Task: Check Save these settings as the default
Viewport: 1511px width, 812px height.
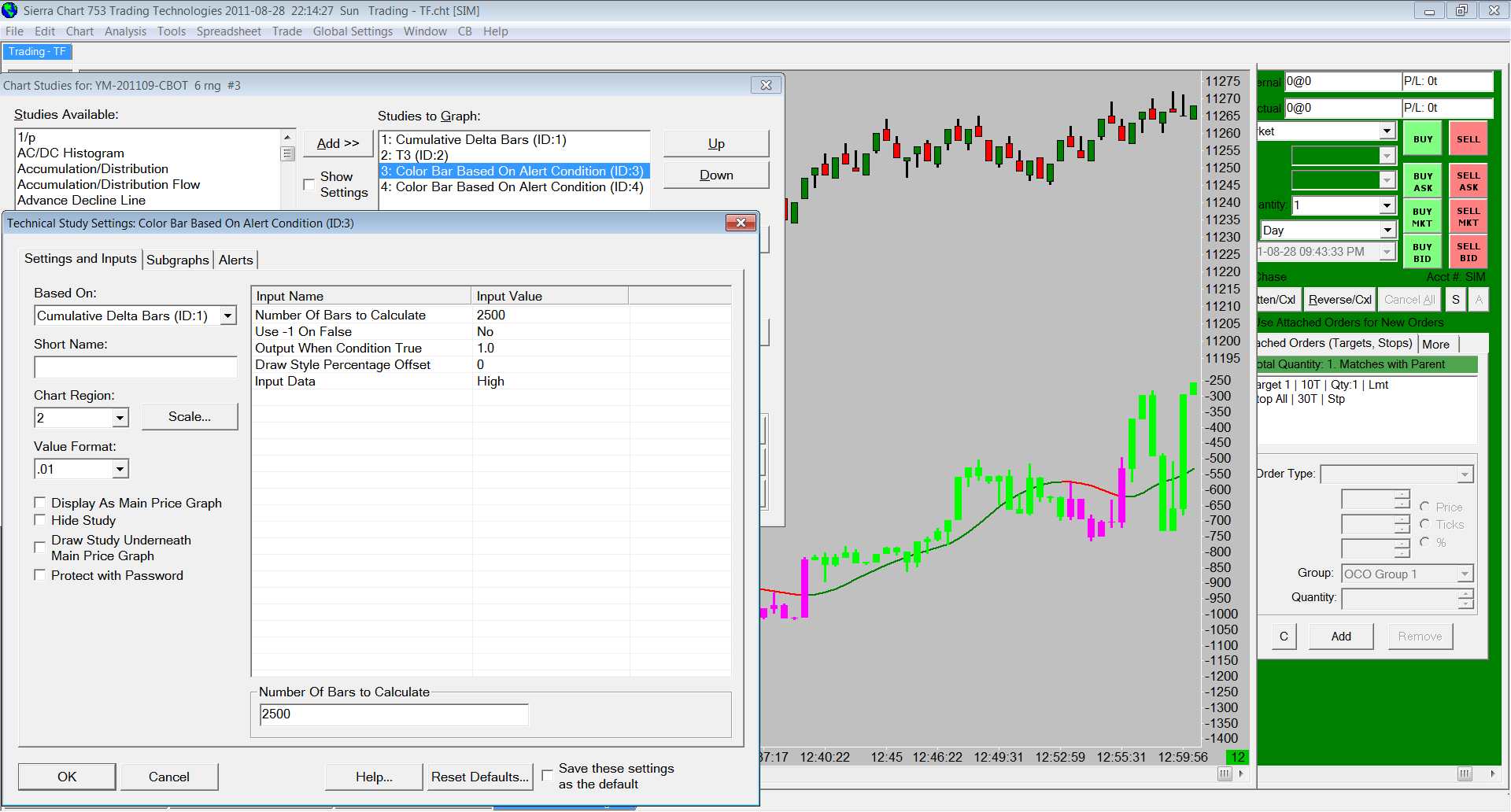Action: pyautogui.click(x=547, y=776)
